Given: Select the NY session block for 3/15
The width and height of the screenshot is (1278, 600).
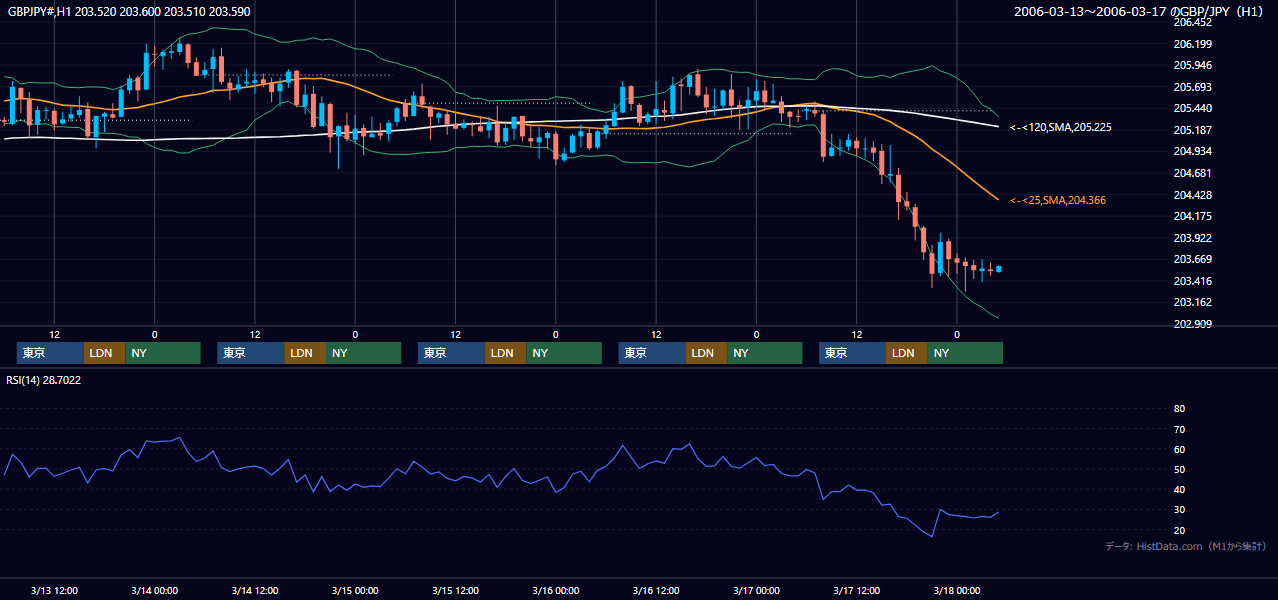Looking at the screenshot, I should [564, 353].
